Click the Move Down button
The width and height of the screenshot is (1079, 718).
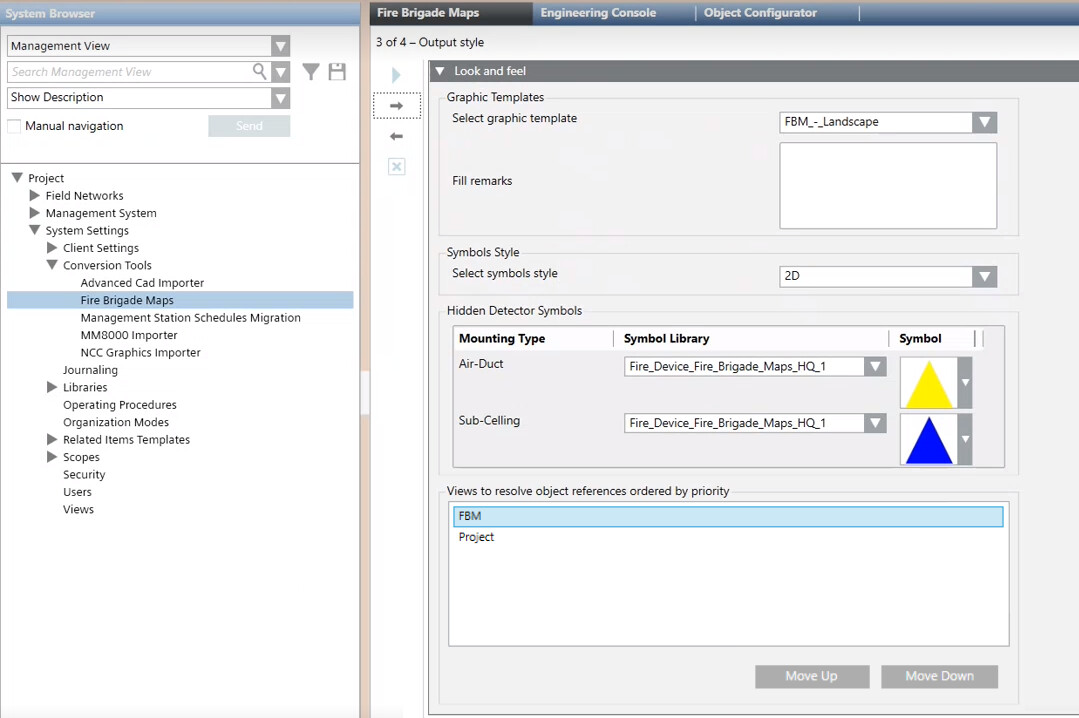[x=938, y=676]
